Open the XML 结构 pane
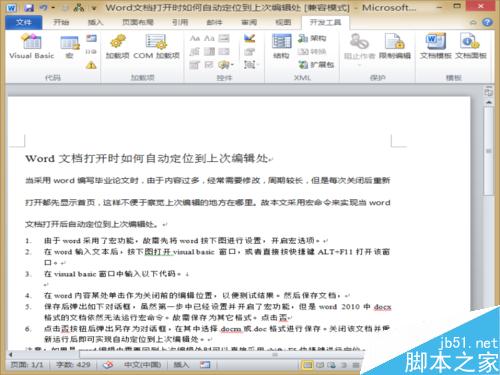This screenshot has width=500, height=375. (x=281, y=47)
